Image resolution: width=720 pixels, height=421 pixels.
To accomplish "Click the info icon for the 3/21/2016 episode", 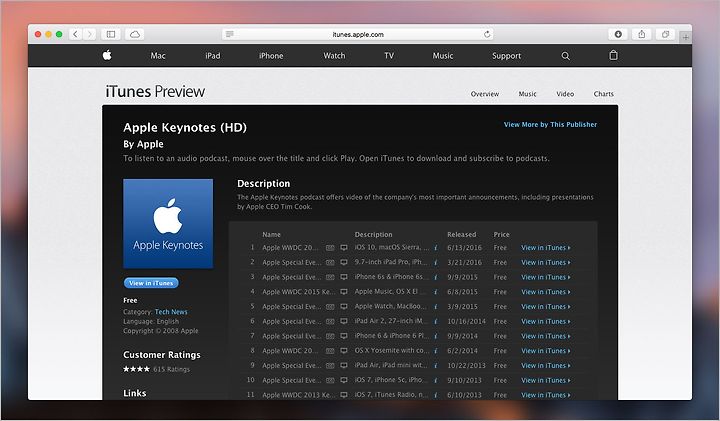I will (x=435, y=263).
